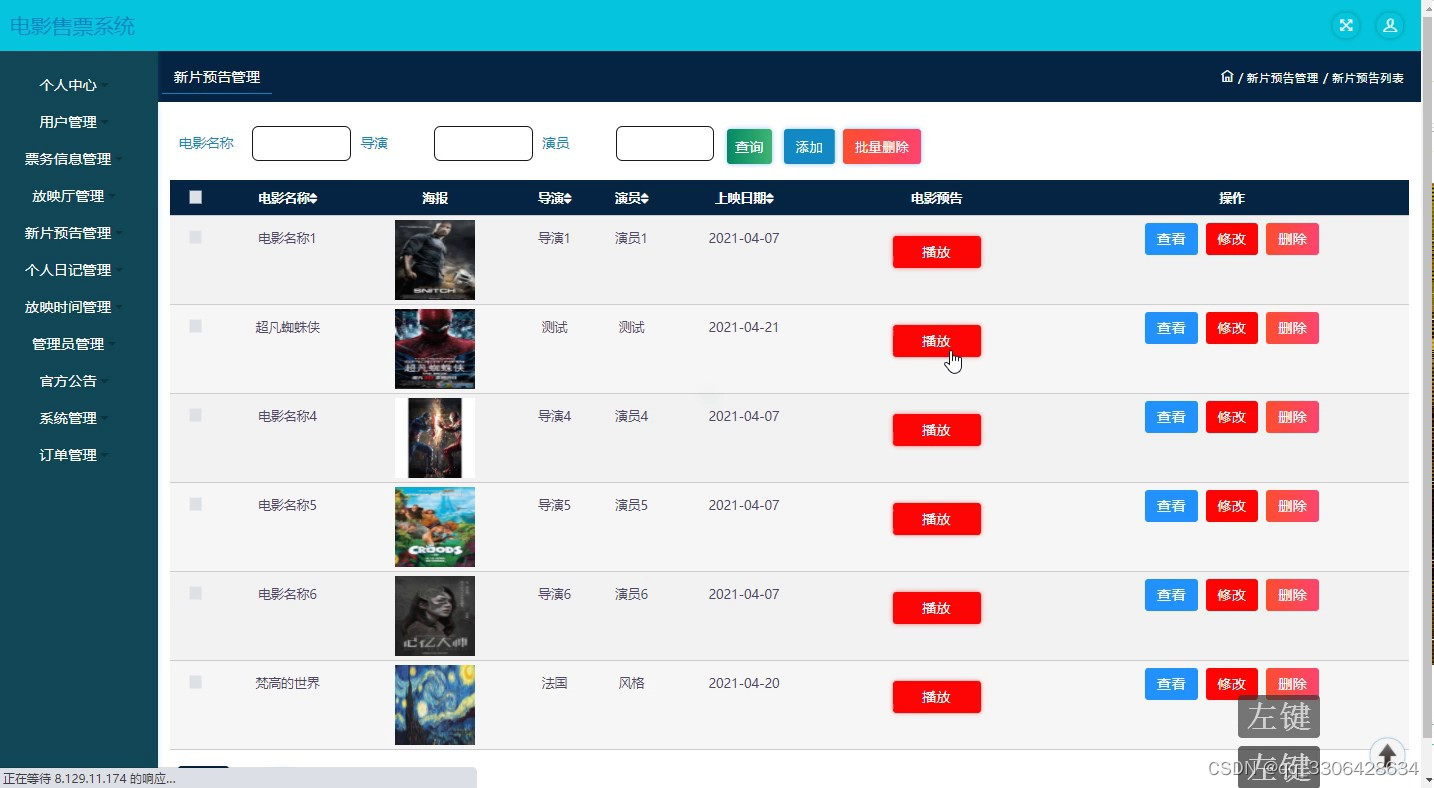Click the 添加 add button

(x=809, y=147)
